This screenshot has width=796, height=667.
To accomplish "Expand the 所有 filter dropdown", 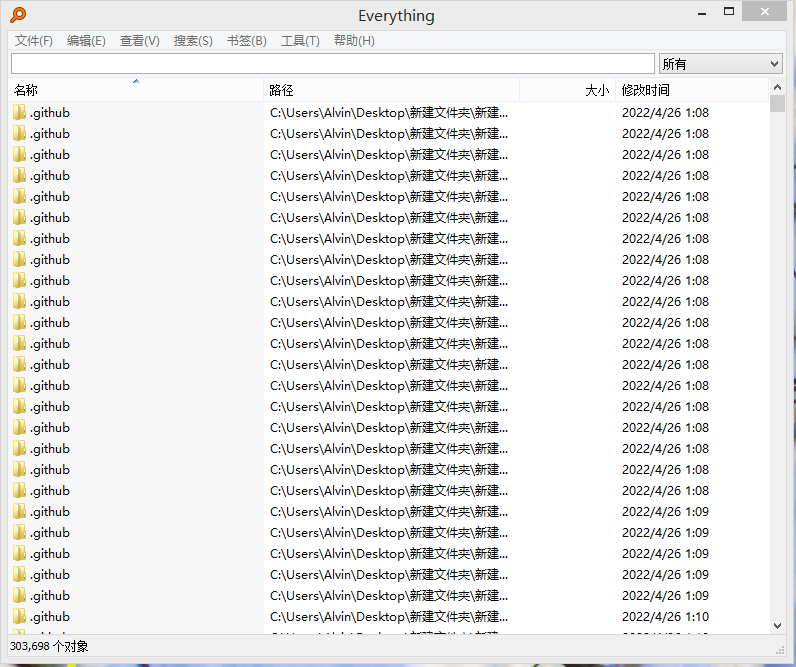I will click(x=720, y=64).
